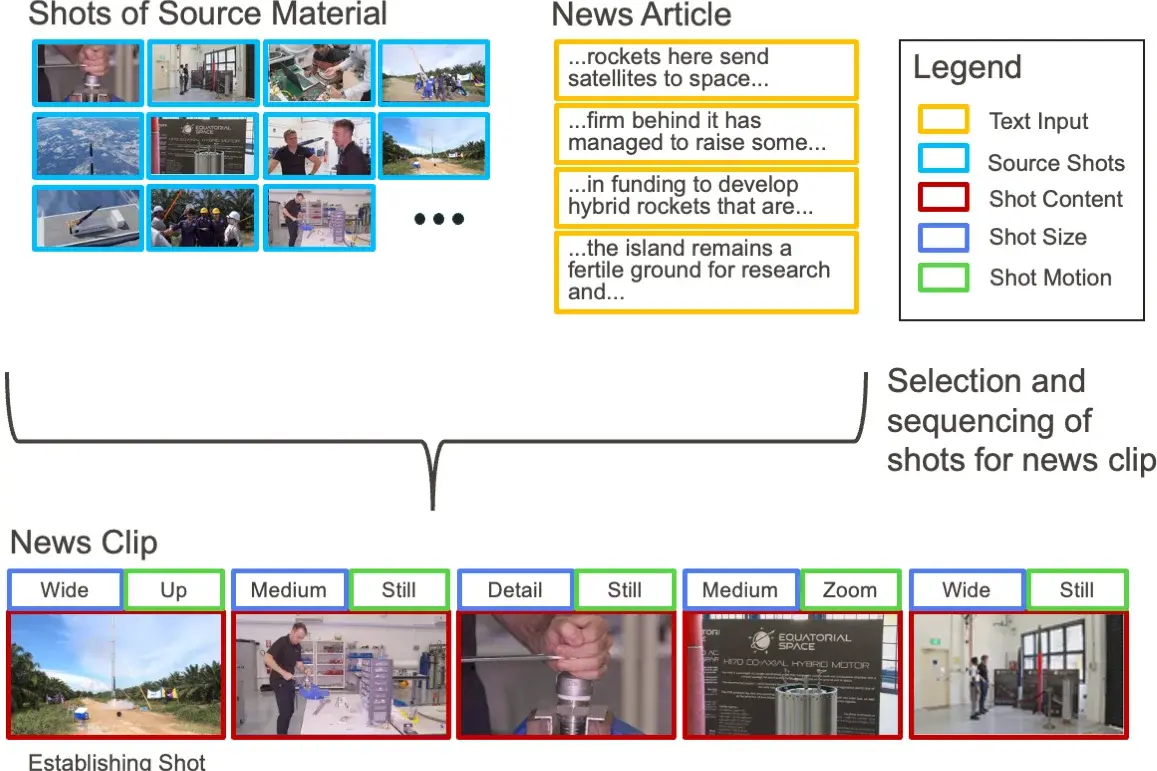
Task: Click the cyan Source Shots legend swatch
Action: (943, 160)
